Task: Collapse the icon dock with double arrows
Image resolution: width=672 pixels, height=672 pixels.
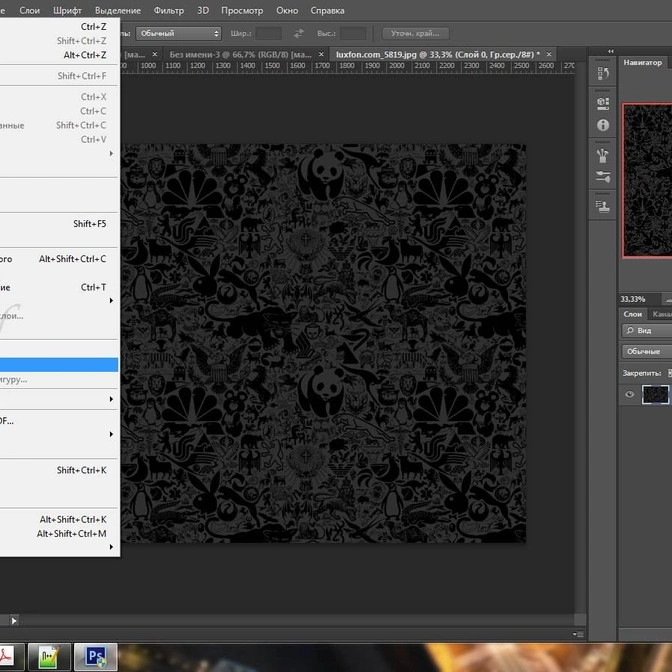Action: pos(610,51)
